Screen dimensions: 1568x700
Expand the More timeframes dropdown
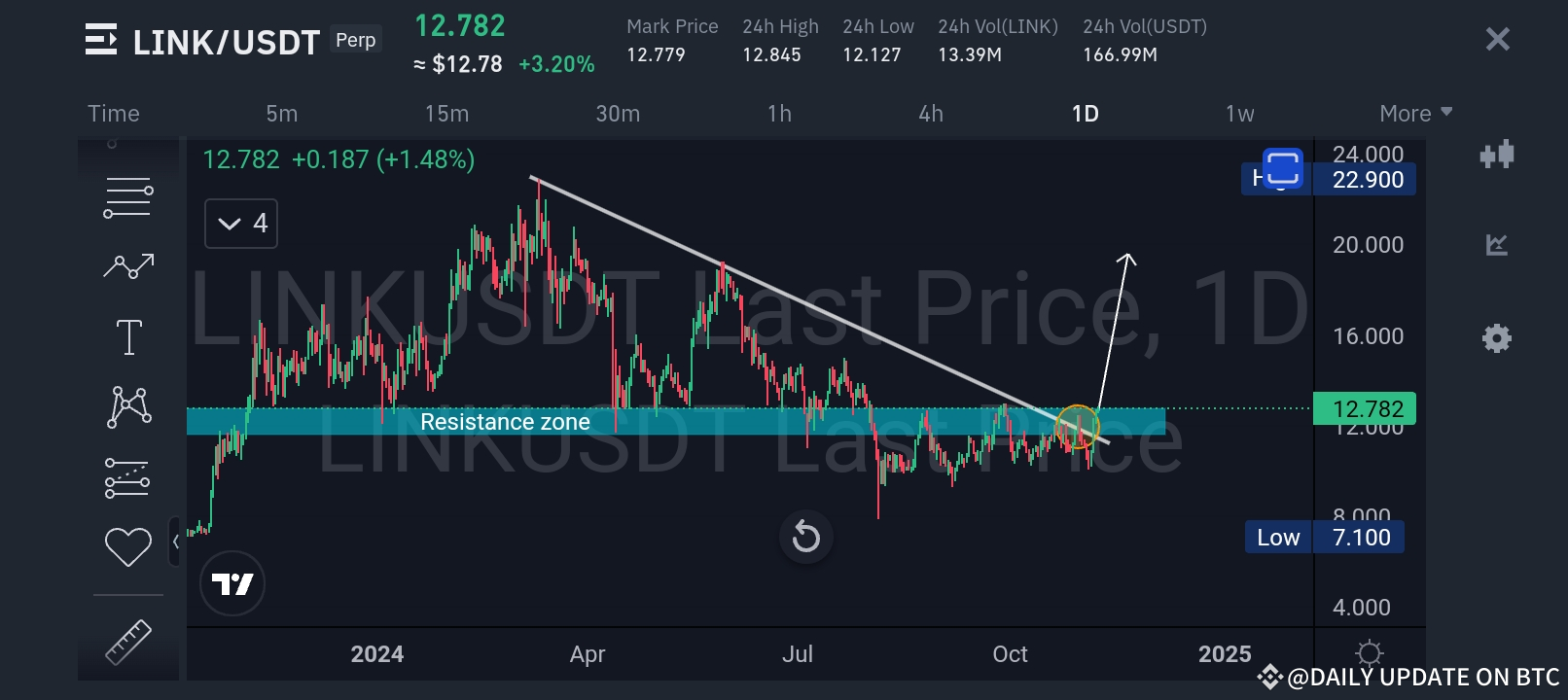click(x=1415, y=114)
